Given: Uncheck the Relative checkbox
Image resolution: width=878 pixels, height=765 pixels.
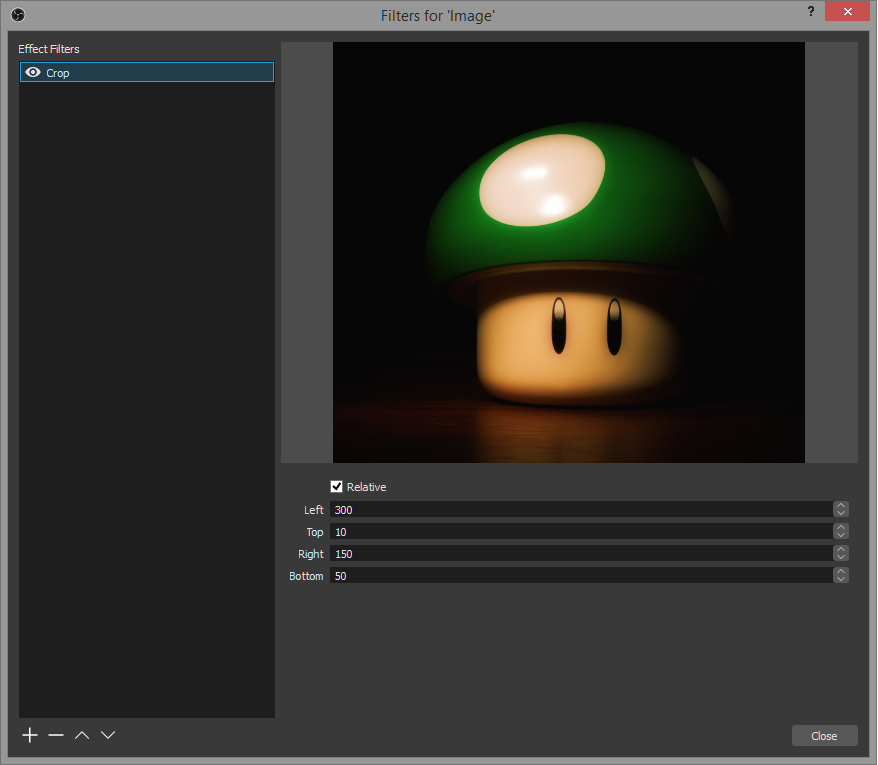Looking at the screenshot, I should click(337, 487).
